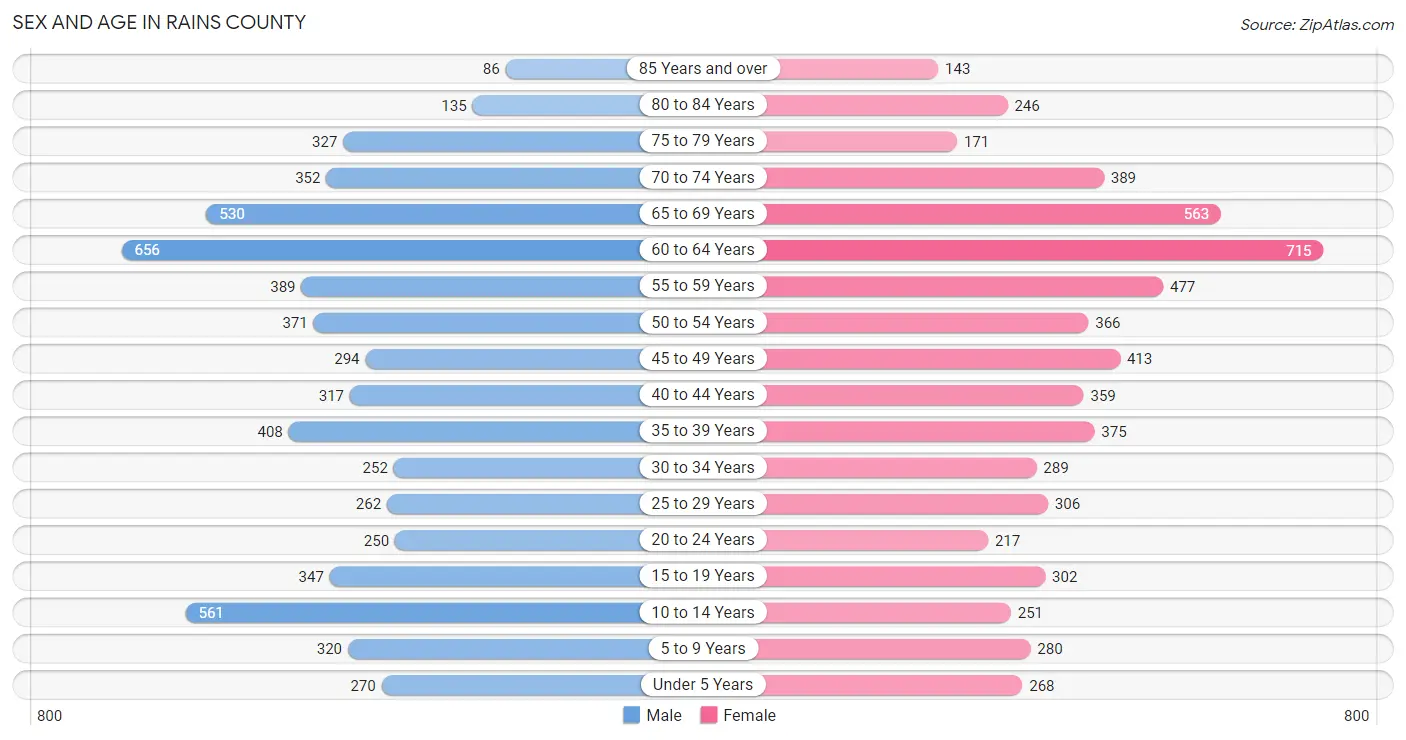Open the ZipAtlas.com source link
The image size is (1406, 740).
(1317, 24)
